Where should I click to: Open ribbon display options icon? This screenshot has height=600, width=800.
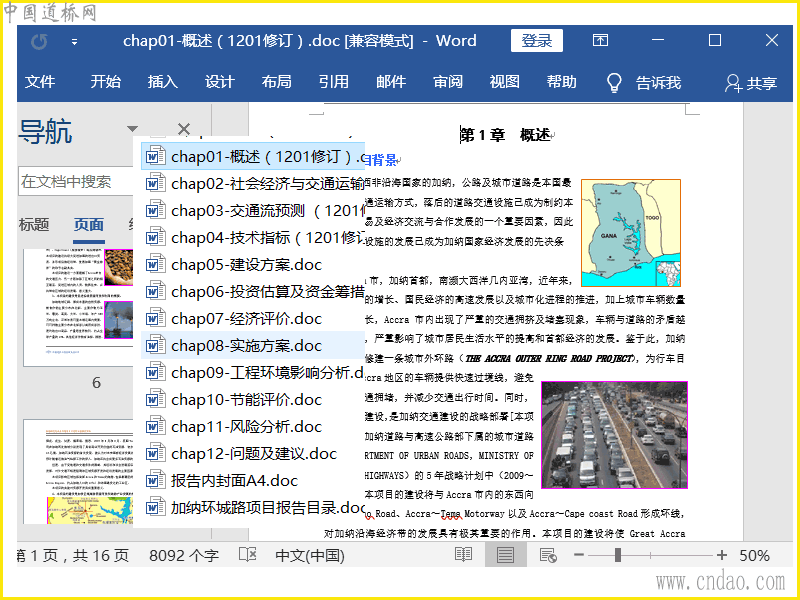pos(600,40)
